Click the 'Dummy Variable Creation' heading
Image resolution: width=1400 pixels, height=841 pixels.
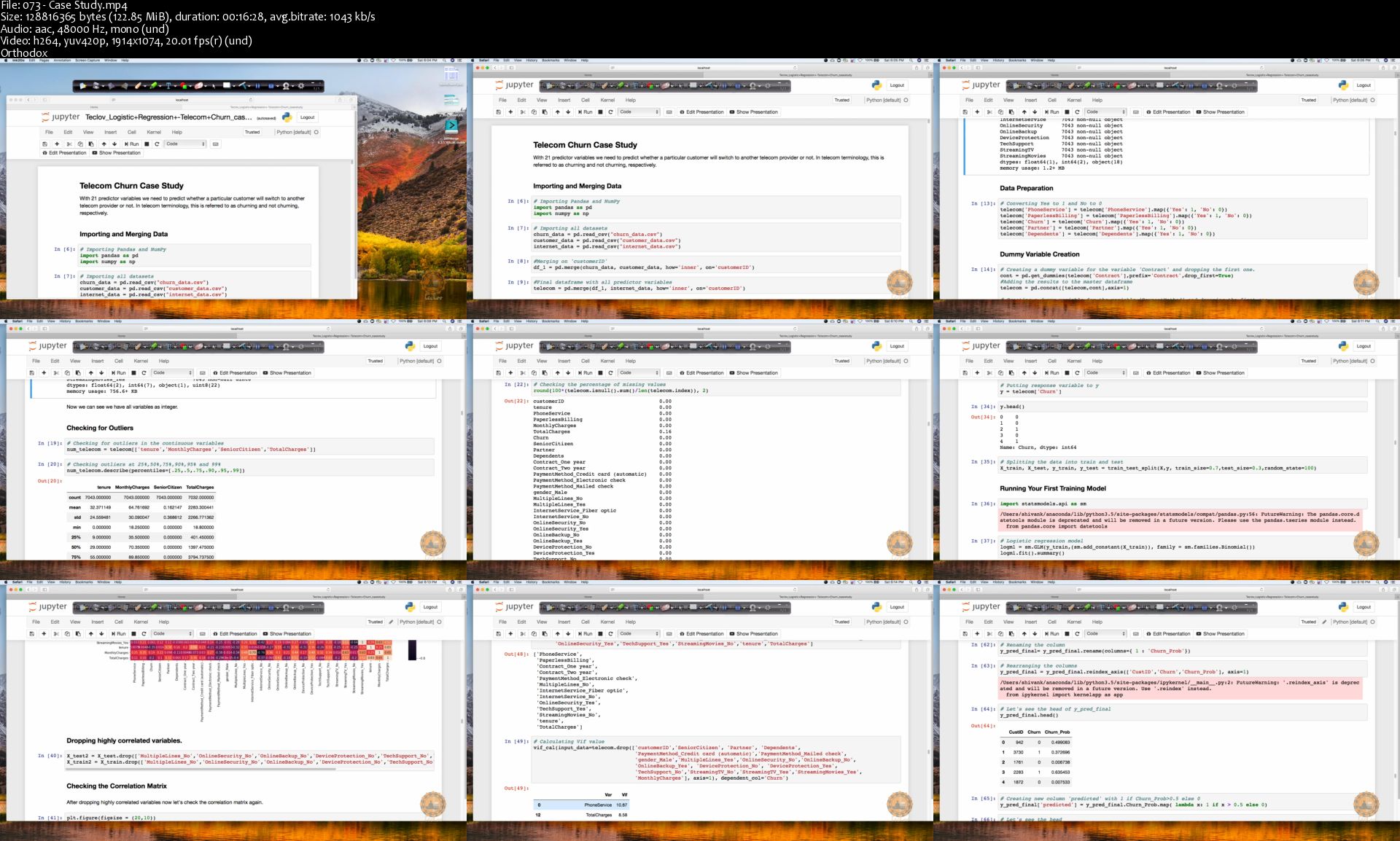pyautogui.click(x=1039, y=254)
